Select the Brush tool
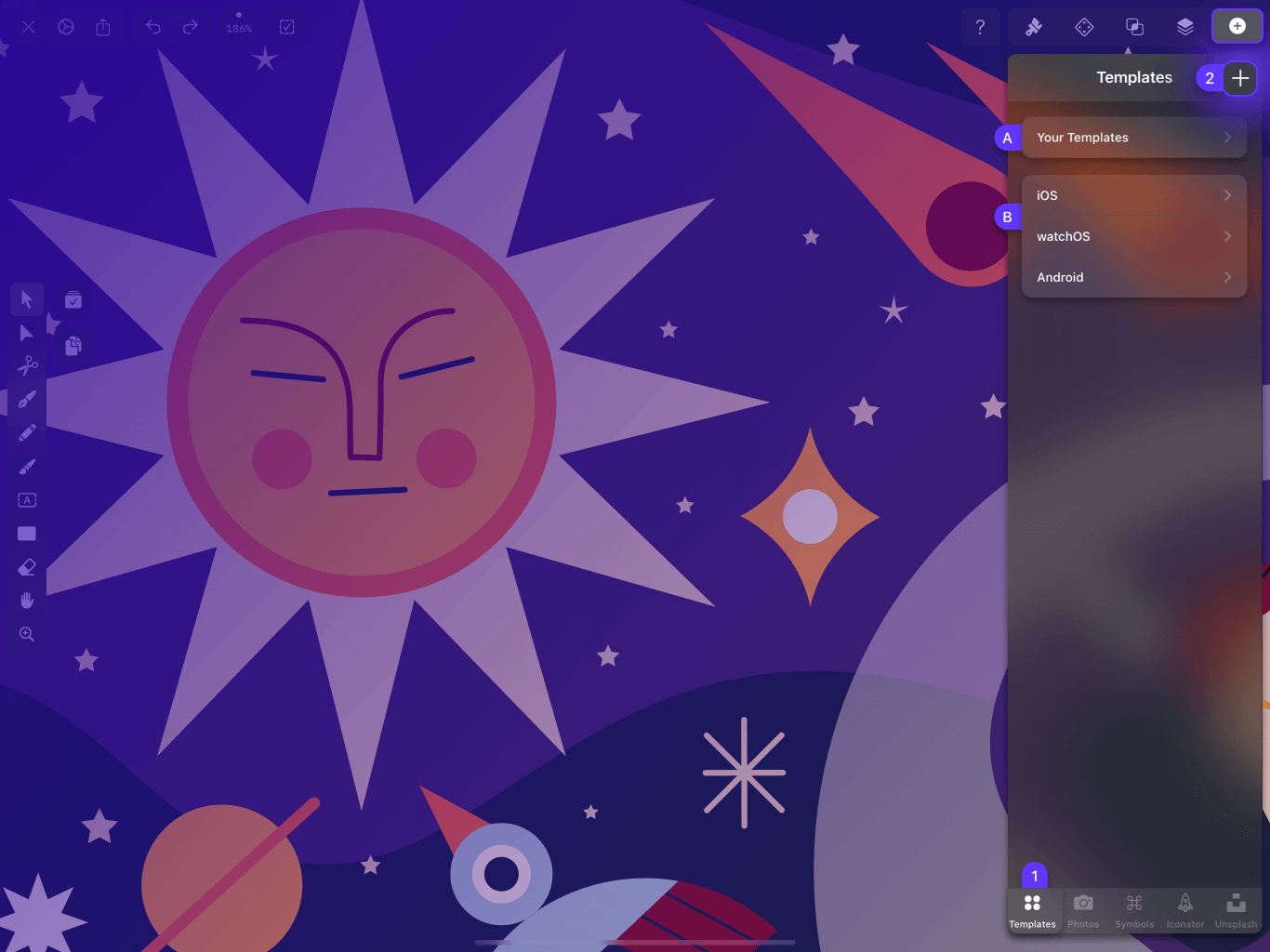1270x952 pixels. click(27, 467)
